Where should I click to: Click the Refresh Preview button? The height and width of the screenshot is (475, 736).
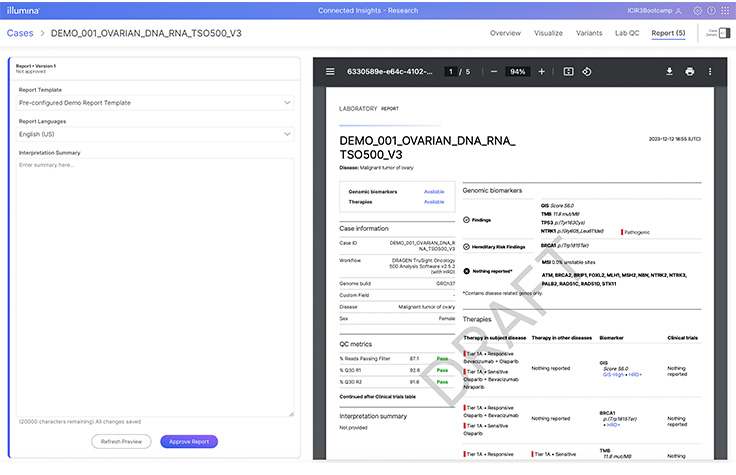[121, 441]
